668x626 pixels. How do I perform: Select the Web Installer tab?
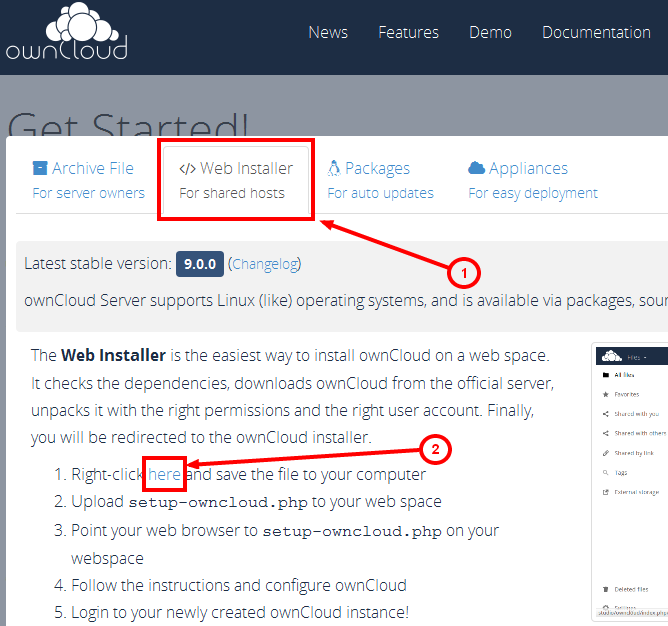click(236, 180)
